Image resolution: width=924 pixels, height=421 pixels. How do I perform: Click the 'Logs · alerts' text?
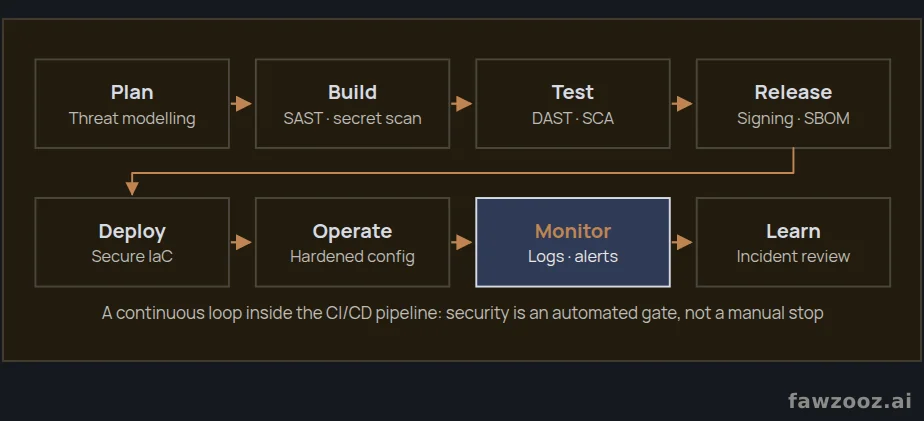pos(573,257)
